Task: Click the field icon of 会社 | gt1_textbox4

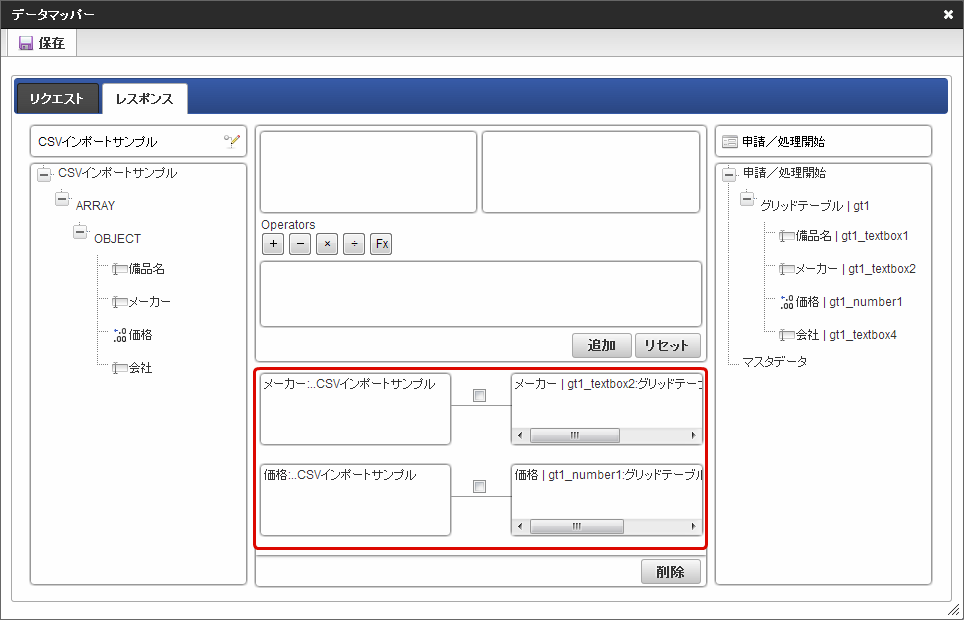Action: click(787, 335)
